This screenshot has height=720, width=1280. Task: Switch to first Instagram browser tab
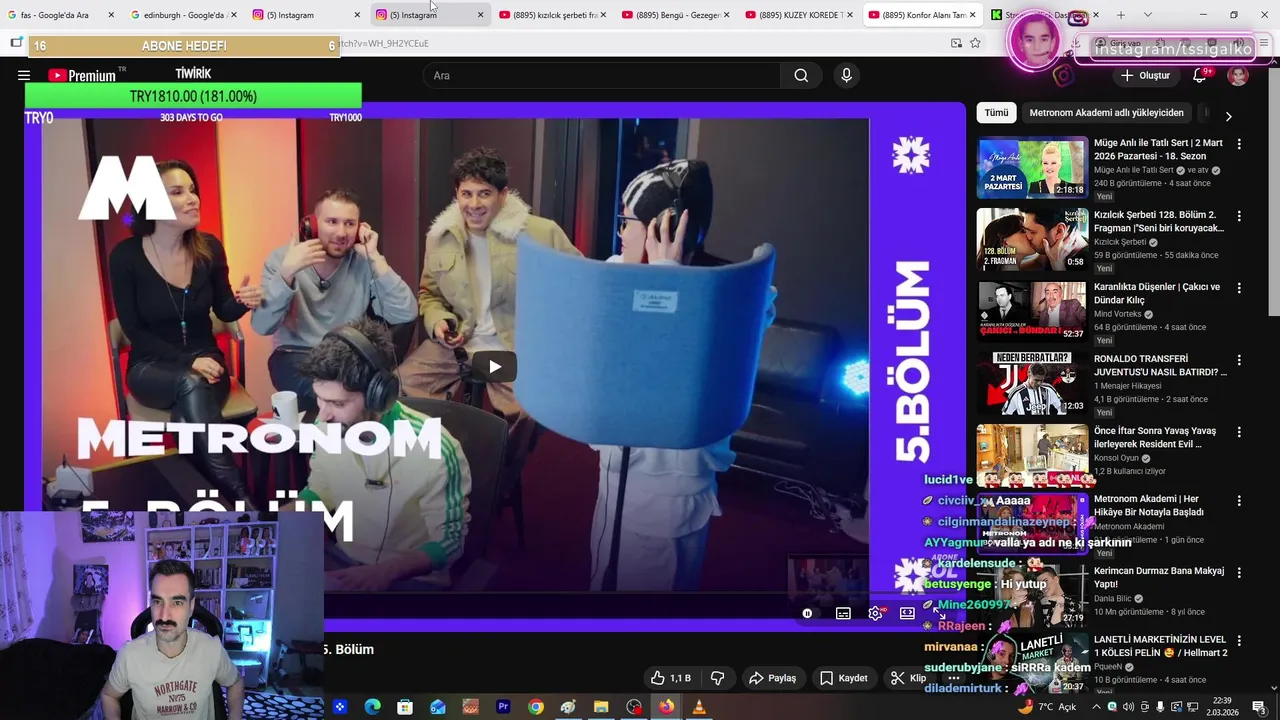(x=305, y=15)
